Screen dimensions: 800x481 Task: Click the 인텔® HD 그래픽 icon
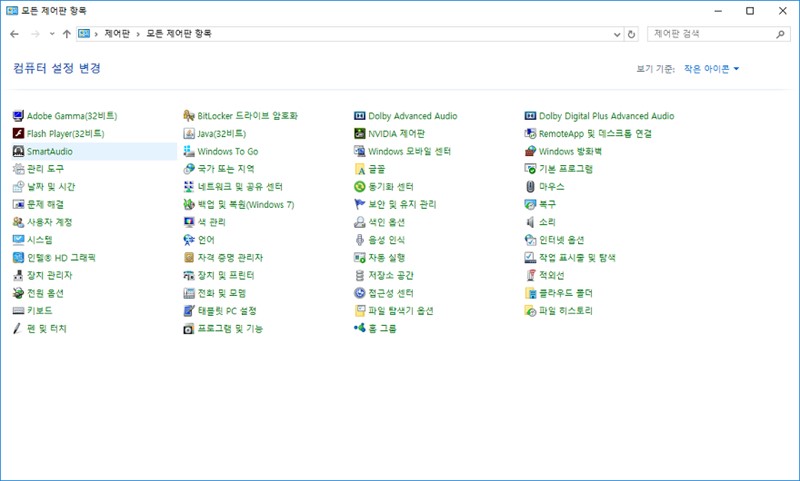(18, 258)
